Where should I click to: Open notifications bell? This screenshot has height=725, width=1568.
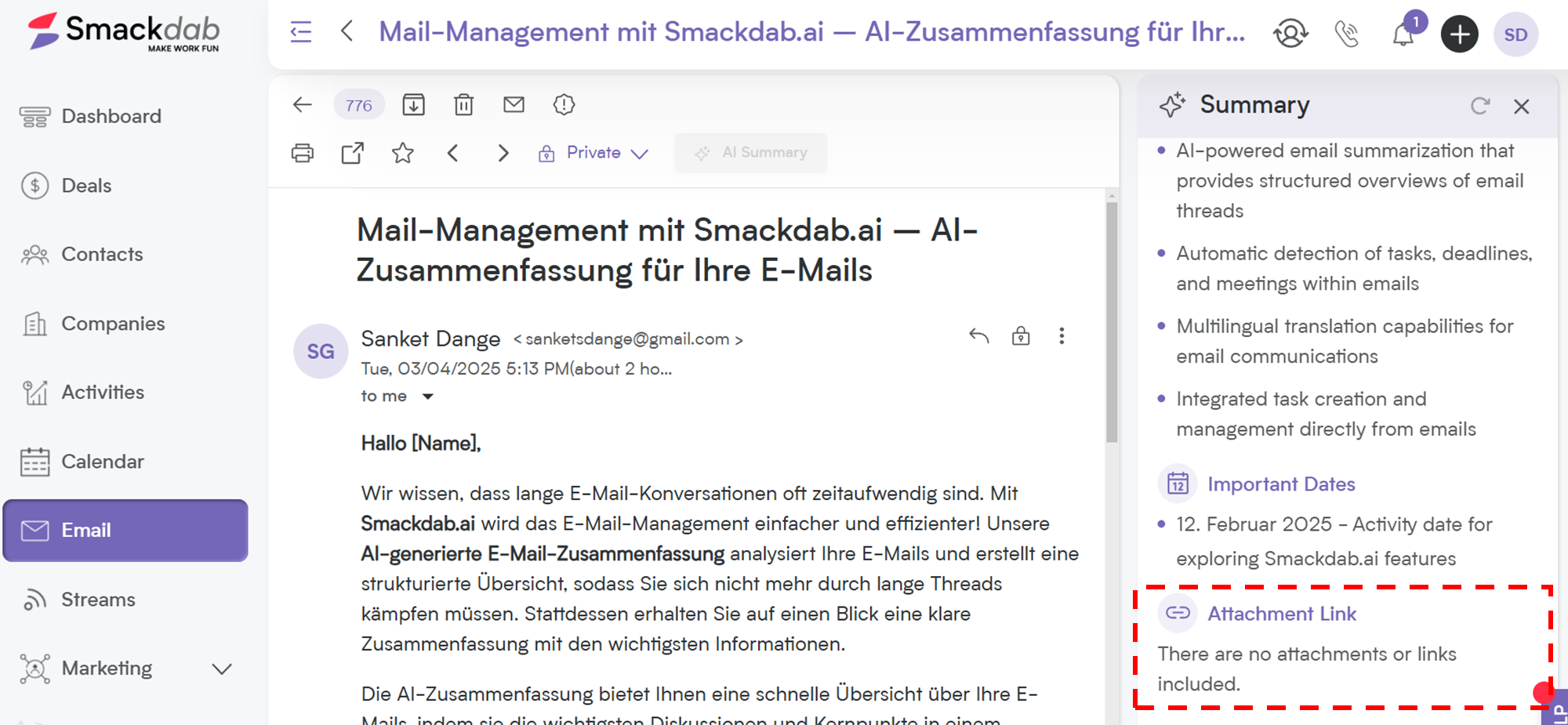[x=1403, y=34]
